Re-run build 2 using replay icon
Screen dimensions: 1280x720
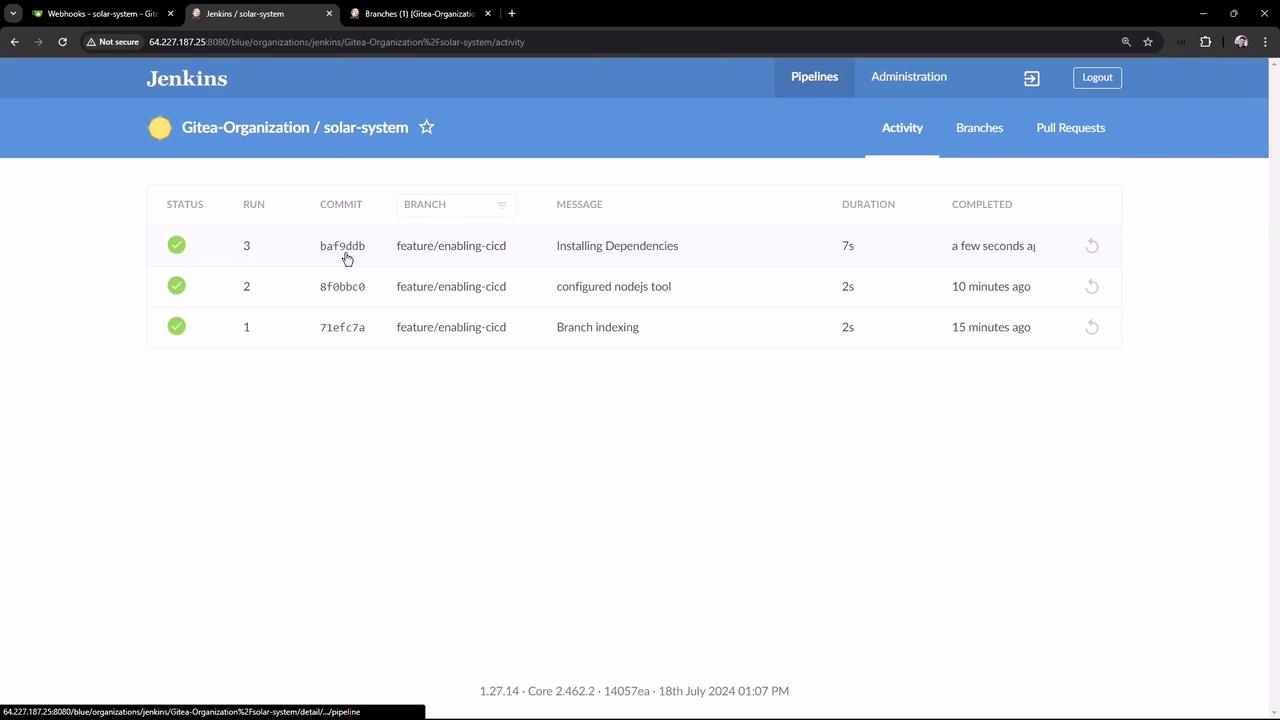point(1092,287)
